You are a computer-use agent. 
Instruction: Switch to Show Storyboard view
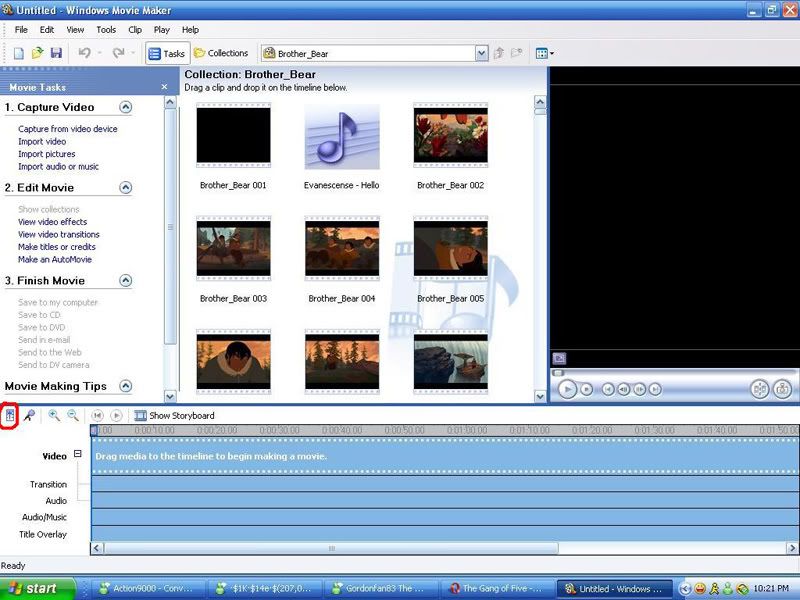[174, 416]
